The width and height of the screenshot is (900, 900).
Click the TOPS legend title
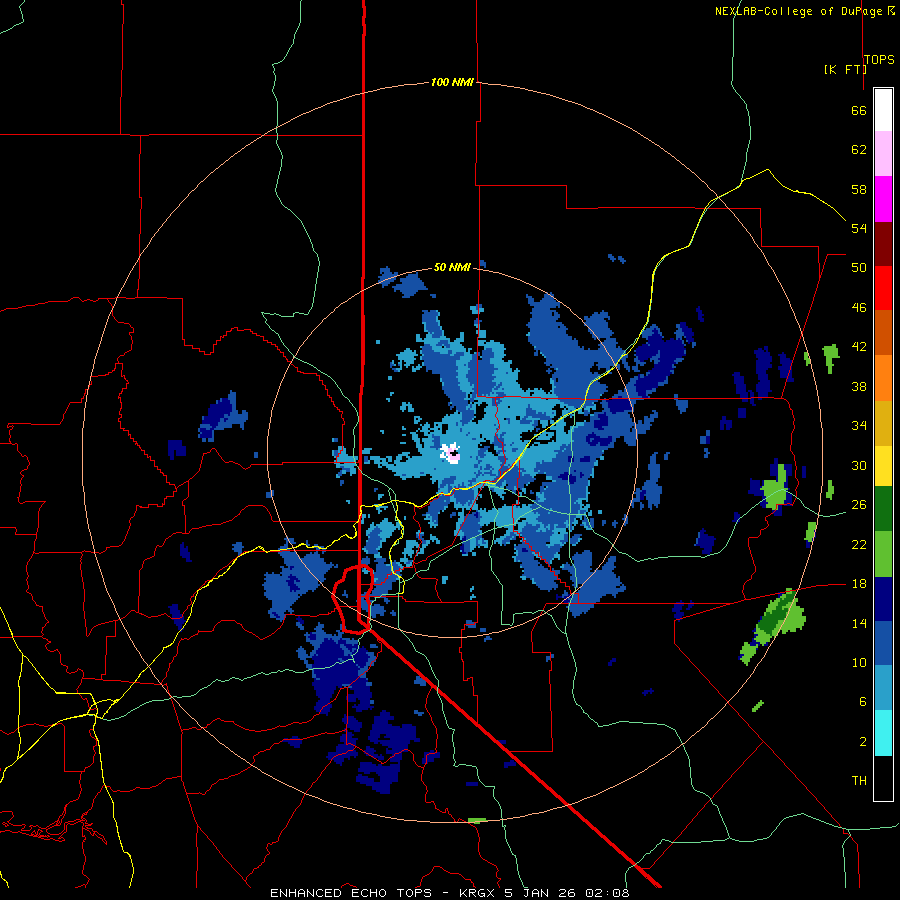coord(879,59)
